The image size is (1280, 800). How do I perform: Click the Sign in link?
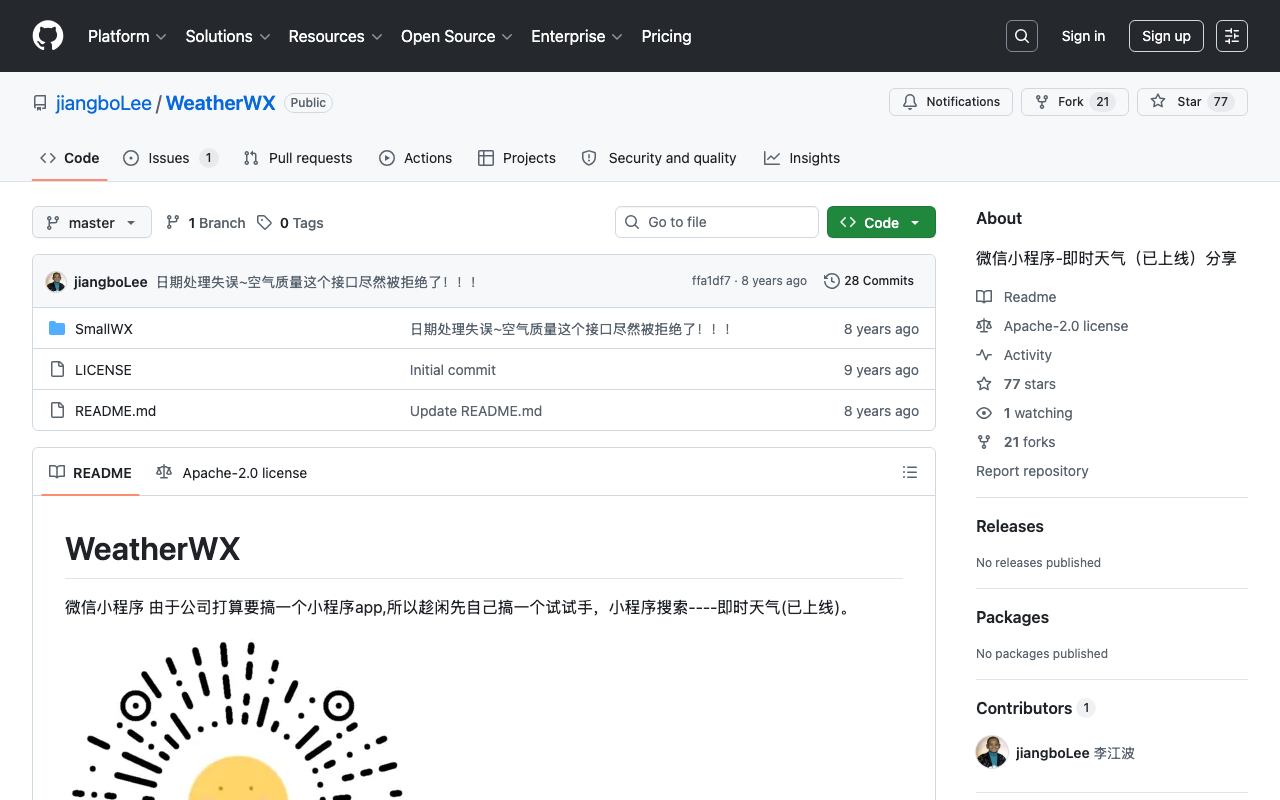pos(1083,36)
